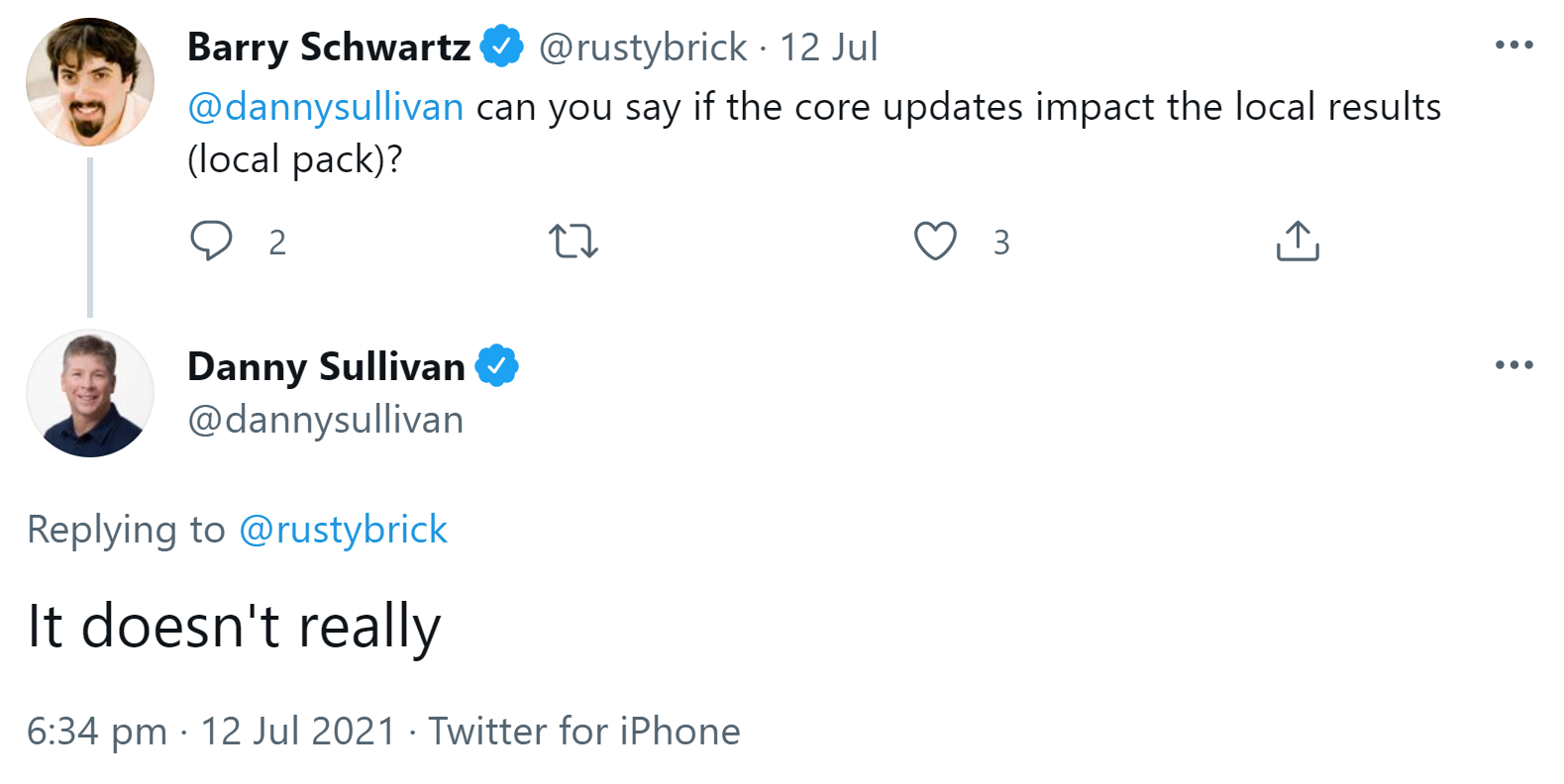Image resolution: width=1564 pixels, height=784 pixels.
Task: Open the more options menu on Danny's tweet
Action: click(1515, 364)
